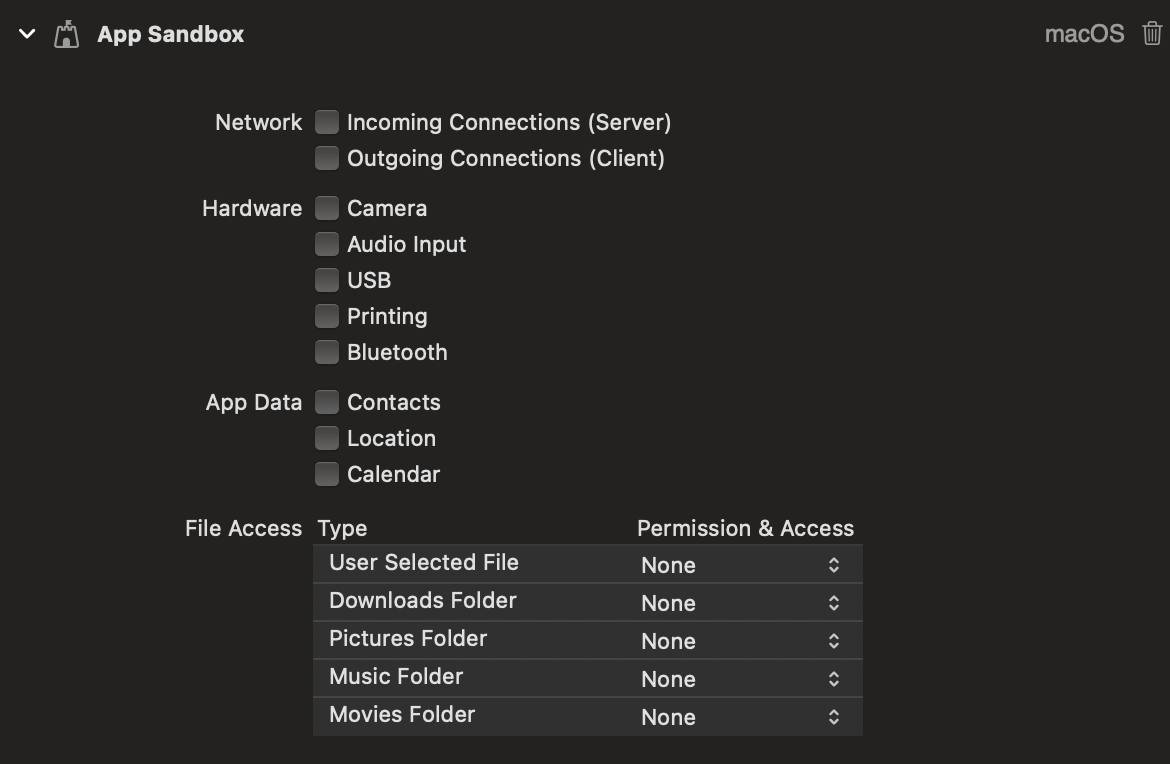This screenshot has width=1170, height=764.
Task: Click the File Access section label
Action: [243, 528]
